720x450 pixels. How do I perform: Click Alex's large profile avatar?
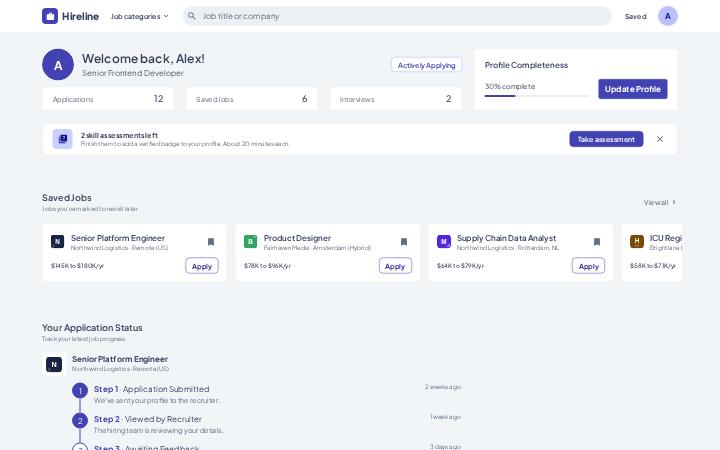click(x=58, y=65)
